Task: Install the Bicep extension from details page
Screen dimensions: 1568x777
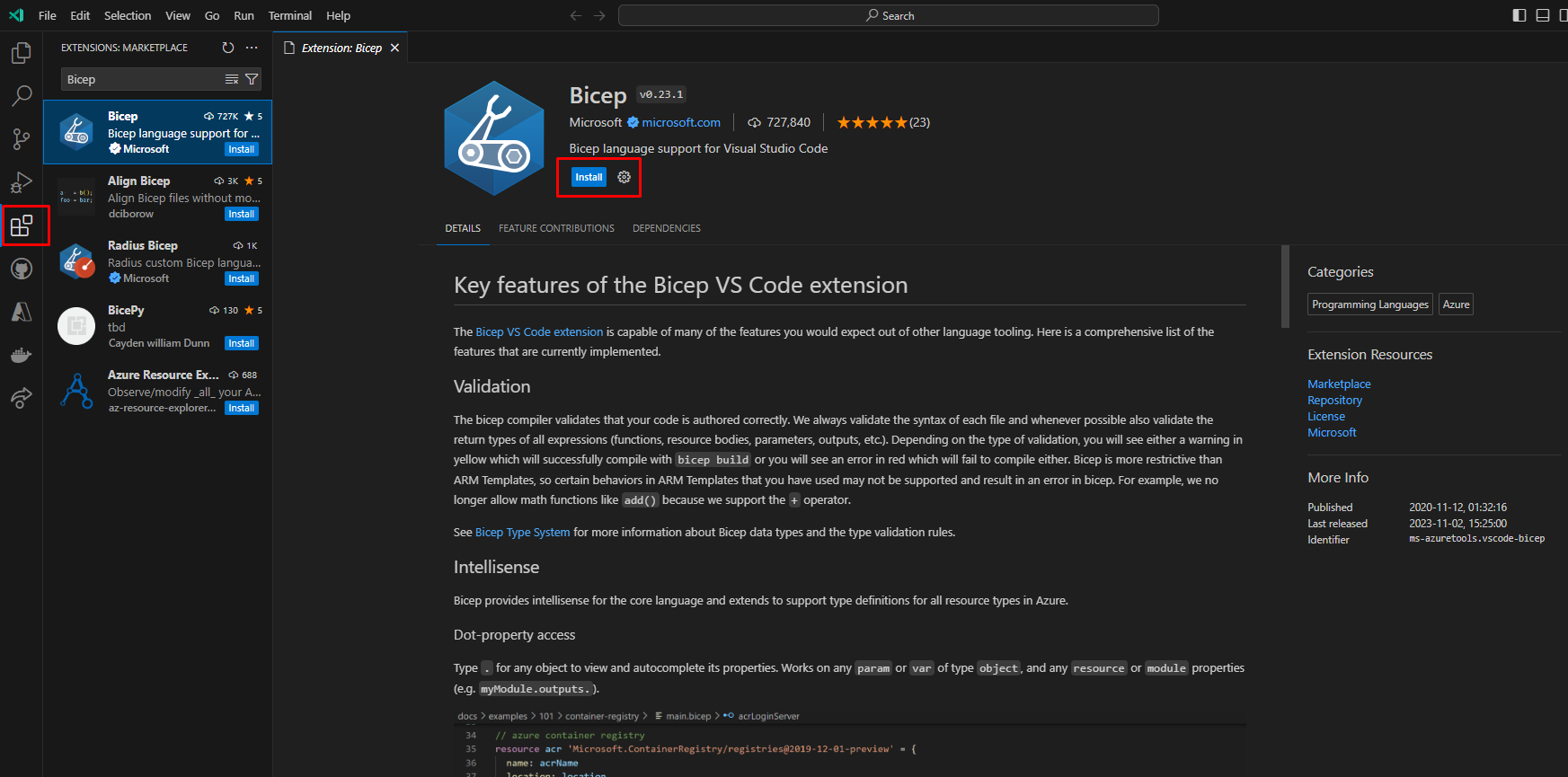Action: point(589,177)
